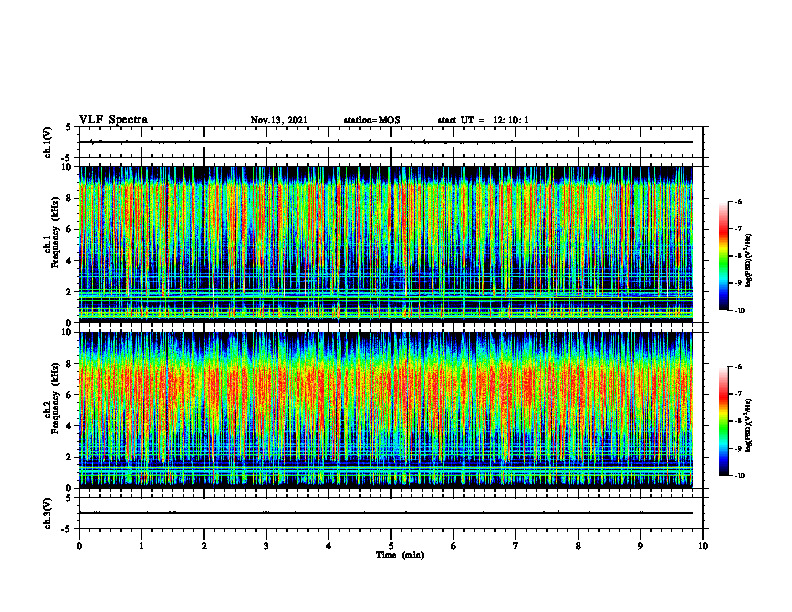Click the "-10" tick on lower color bar

pos(740,476)
